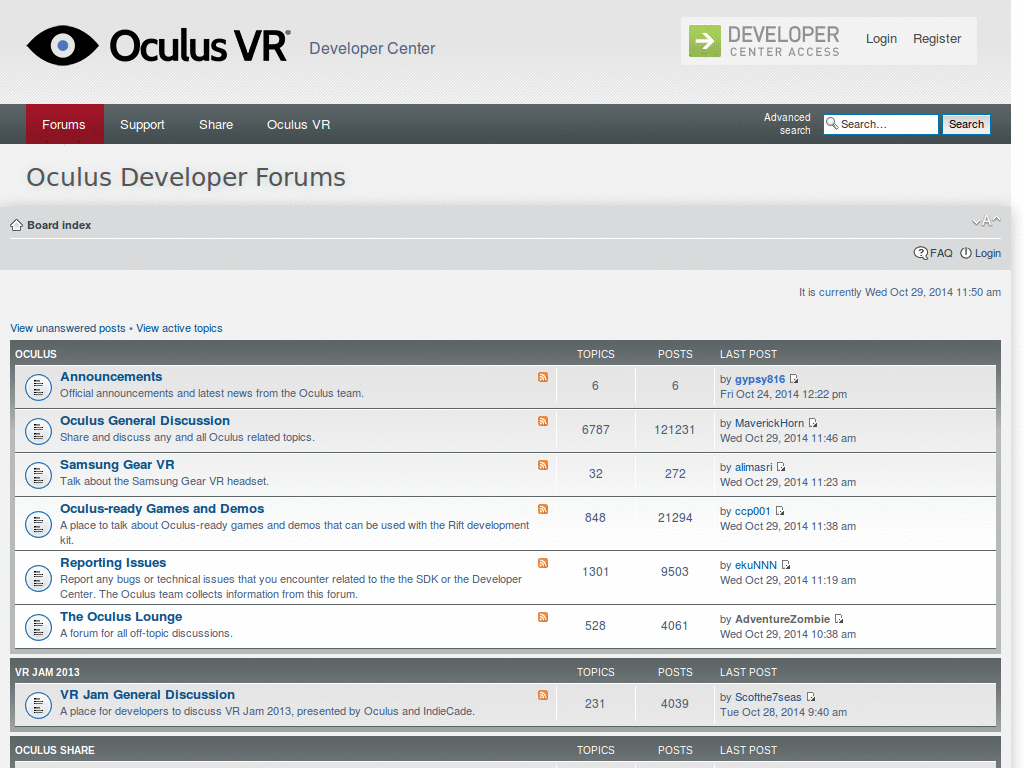Open the Oculus VR navigation tab
Screen dimensions: 1024x768
click(x=298, y=124)
